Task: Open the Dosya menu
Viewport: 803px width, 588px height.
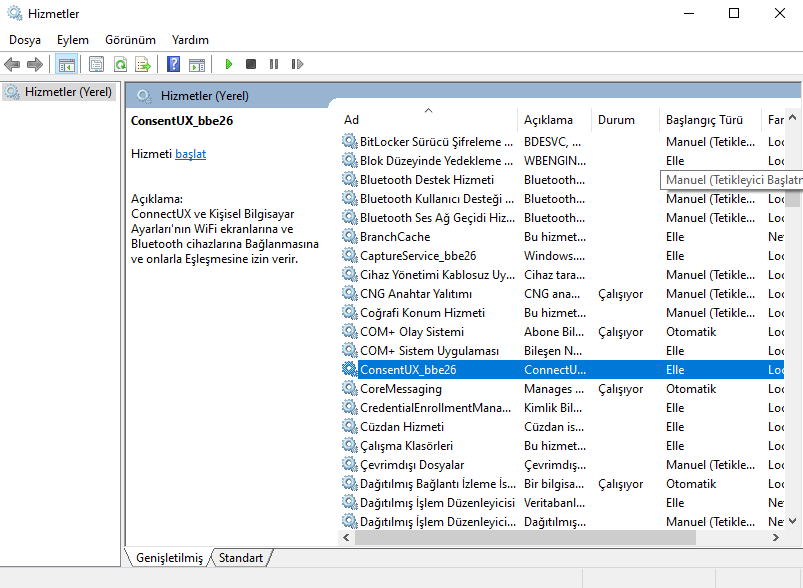Action: coord(25,40)
